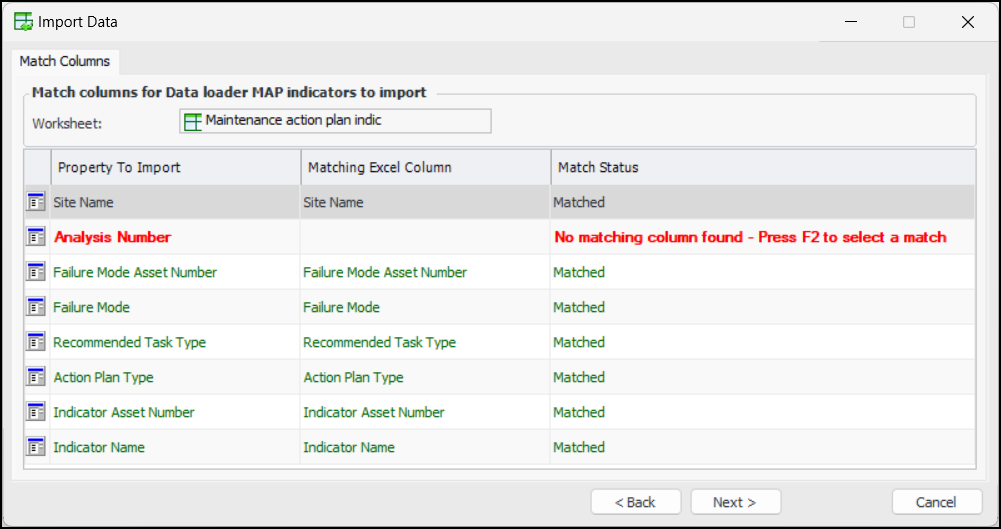Click the Site Name row icon
This screenshot has height=529, width=1001.
coord(37,202)
